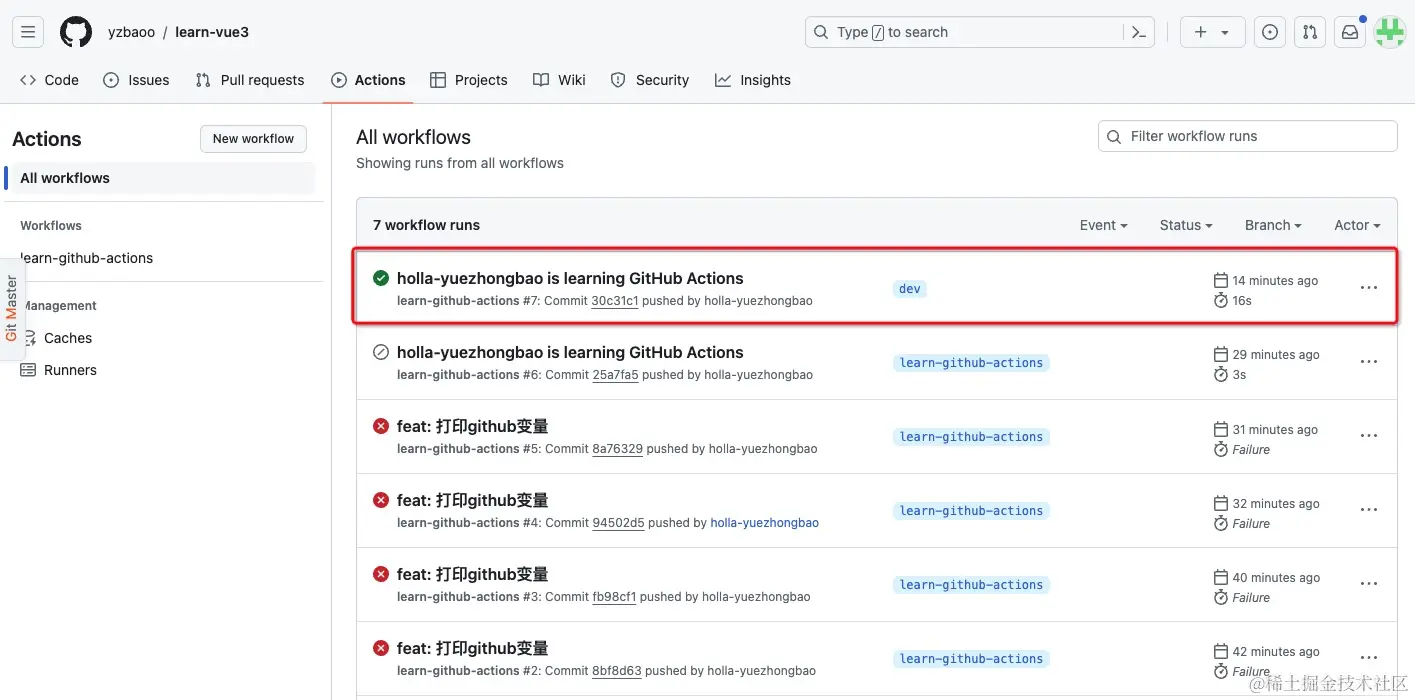Open the Security tab
This screenshot has width=1415, height=700.
[650, 80]
